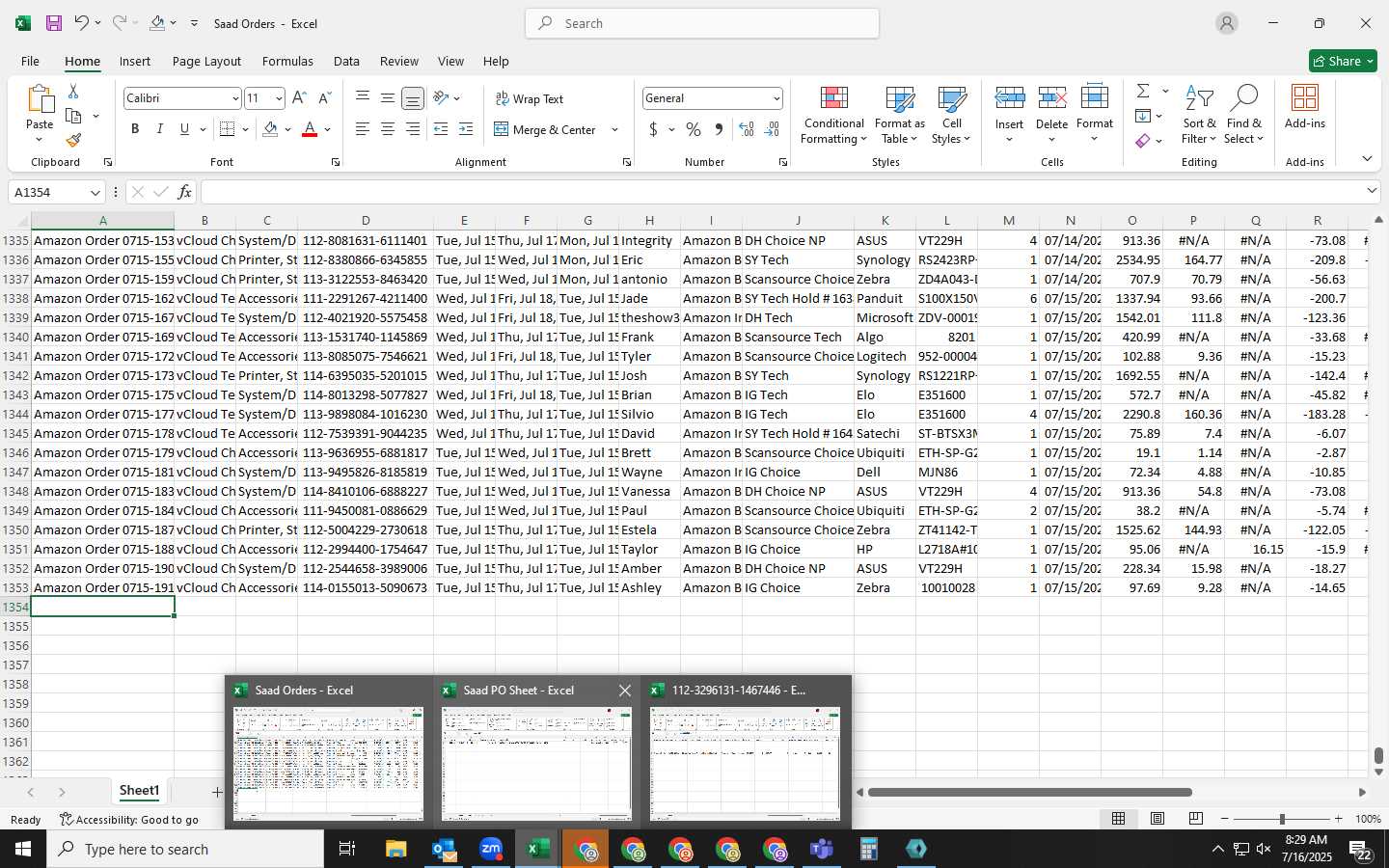Image resolution: width=1389 pixels, height=868 pixels.
Task: Click the Sort & Filter icon
Action: coord(1199,116)
